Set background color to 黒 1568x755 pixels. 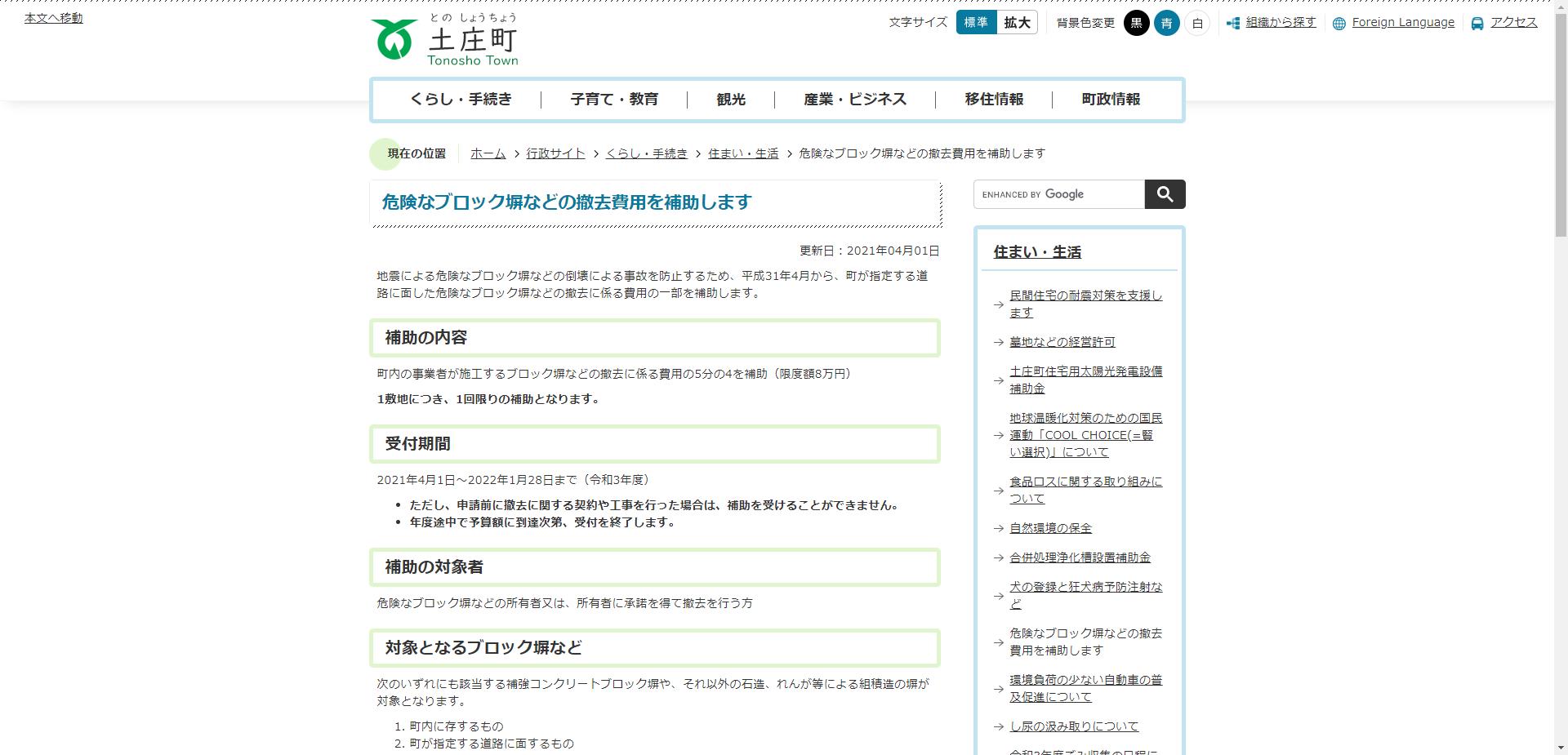pos(1137,23)
